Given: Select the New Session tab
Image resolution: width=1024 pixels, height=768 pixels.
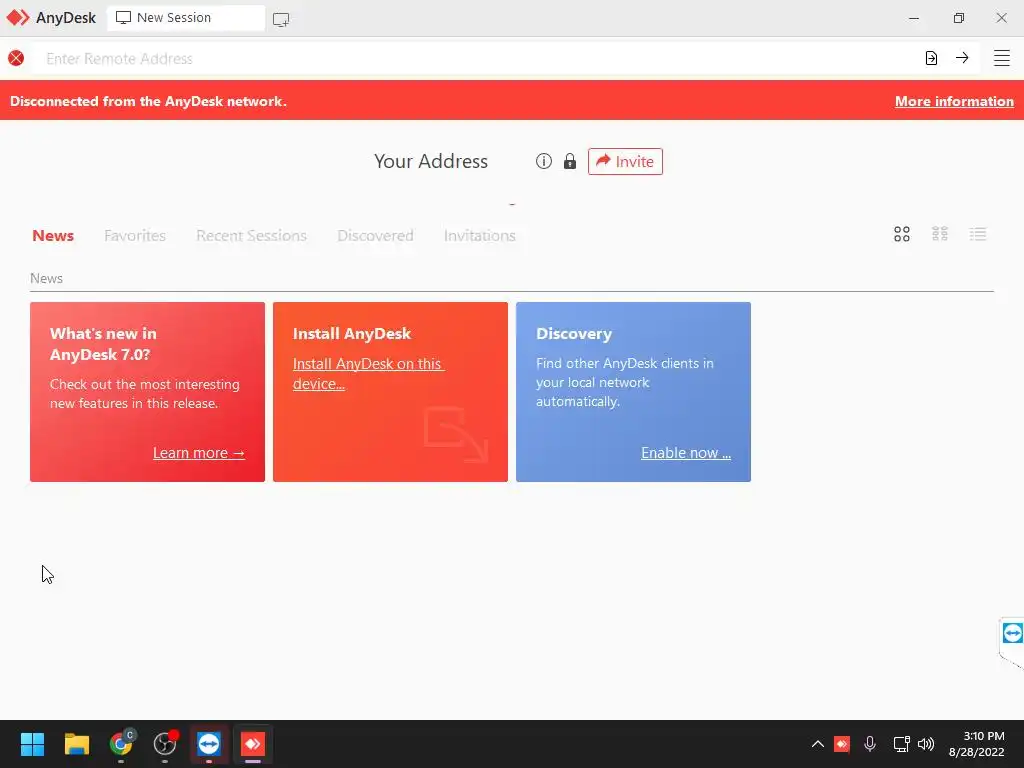Looking at the screenshot, I should (x=186, y=18).
